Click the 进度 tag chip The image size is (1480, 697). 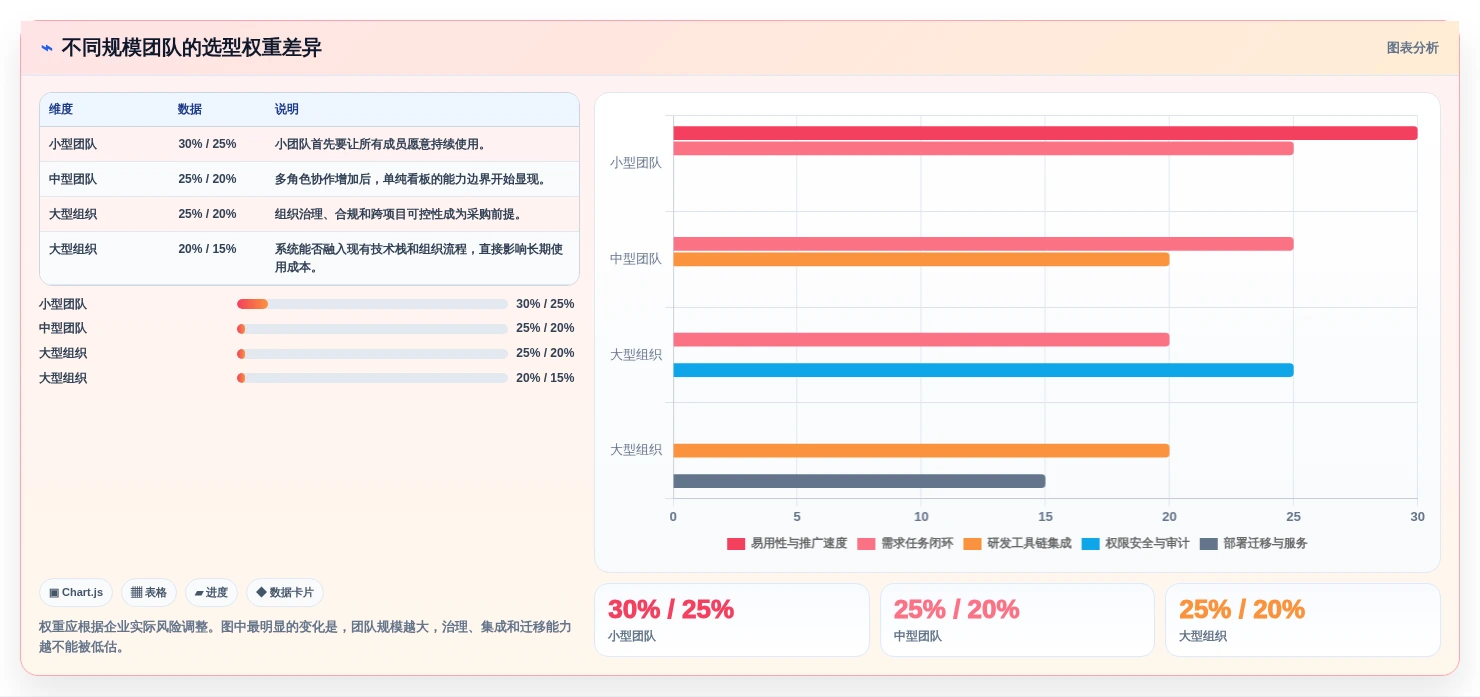click(x=211, y=593)
